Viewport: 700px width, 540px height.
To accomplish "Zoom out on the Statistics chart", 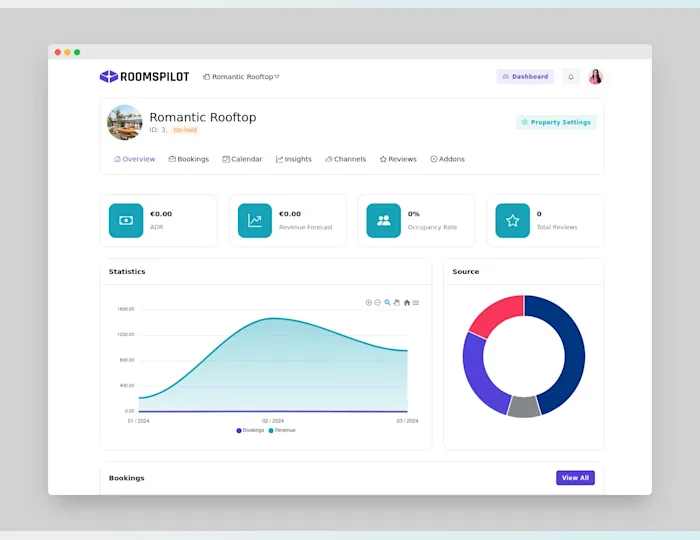I will [x=378, y=303].
